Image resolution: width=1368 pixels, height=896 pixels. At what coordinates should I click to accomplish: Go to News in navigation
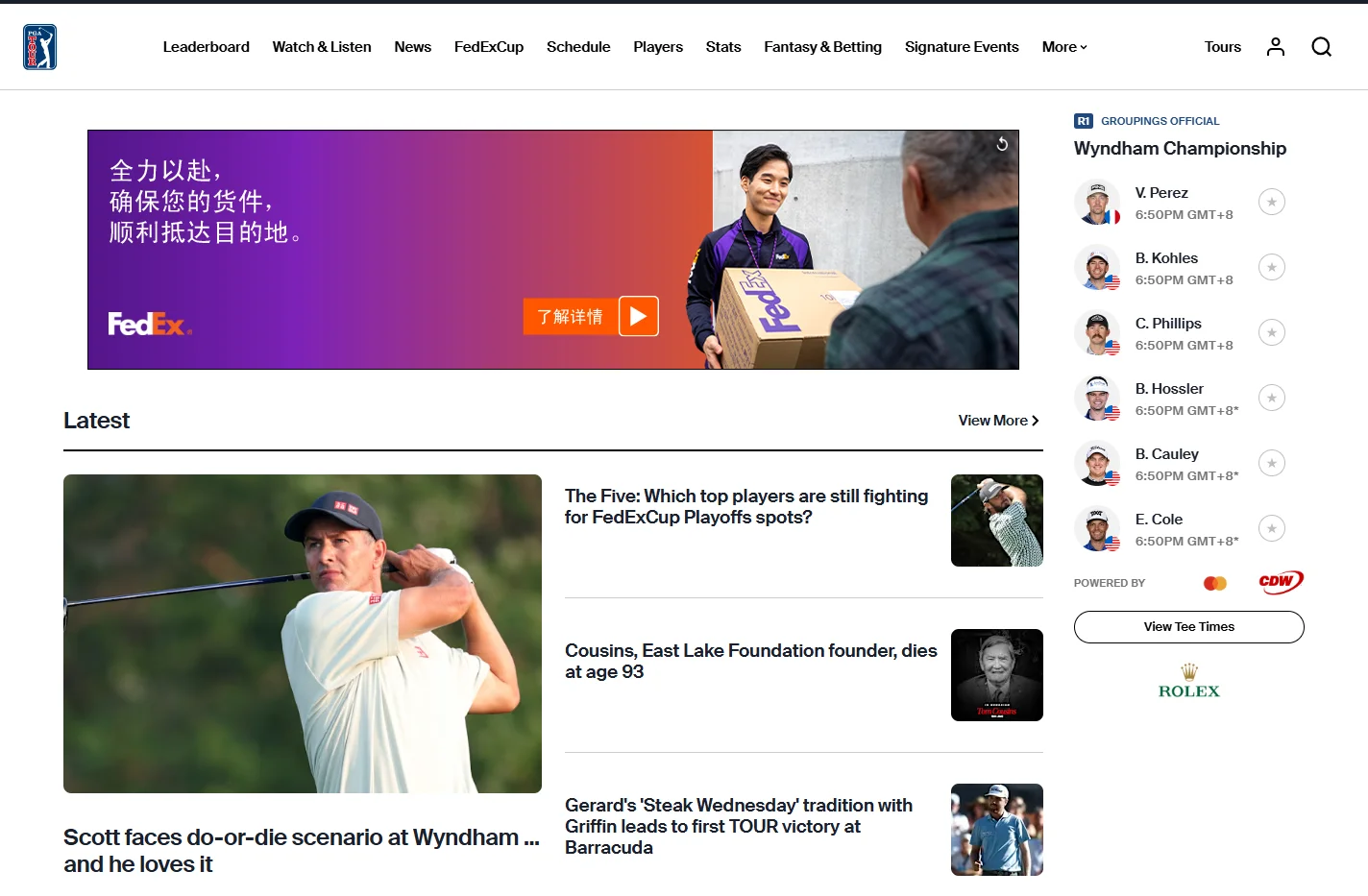[x=413, y=46]
